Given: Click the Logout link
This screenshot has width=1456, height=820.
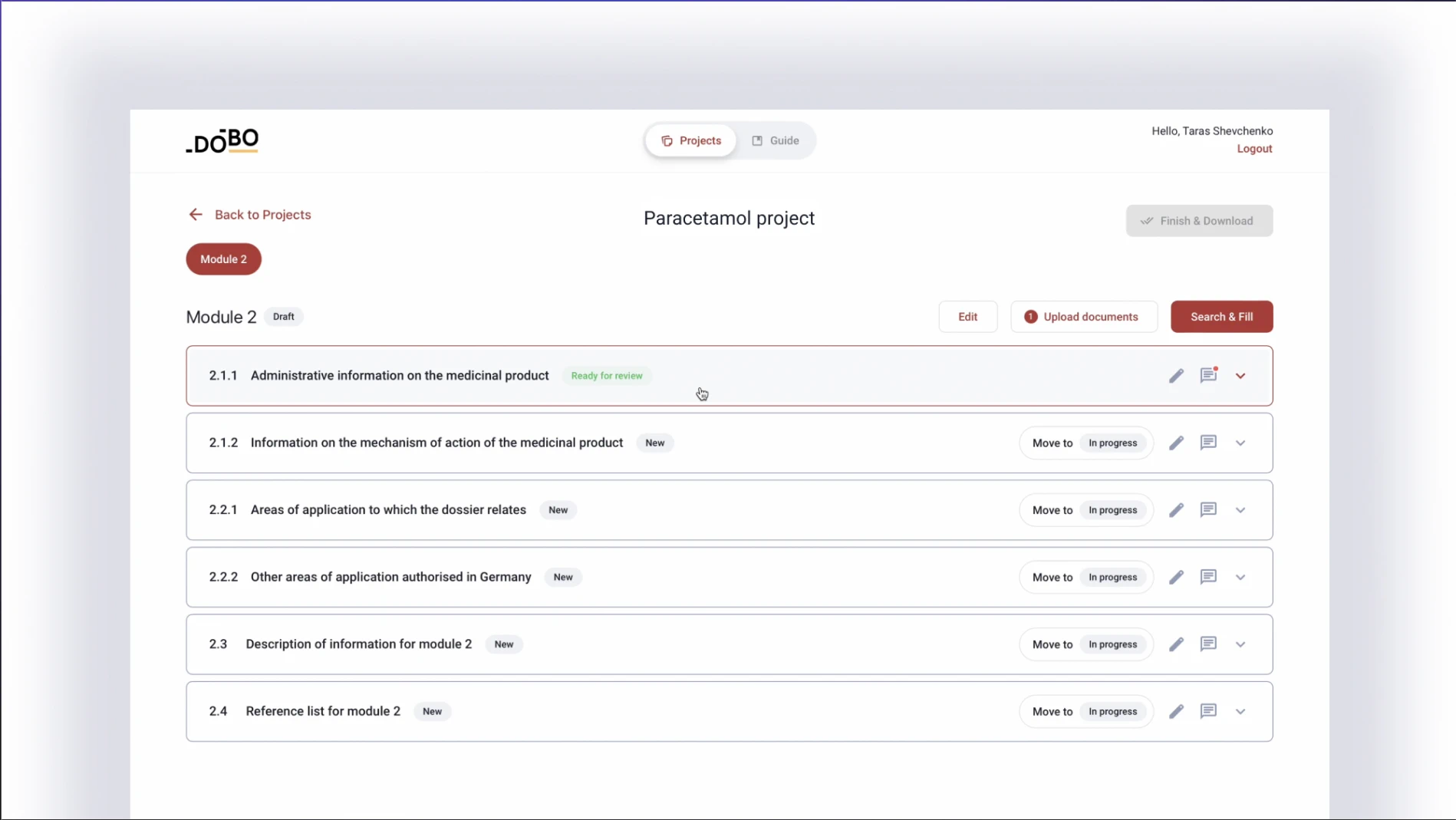Looking at the screenshot, I should (1255, 149).
